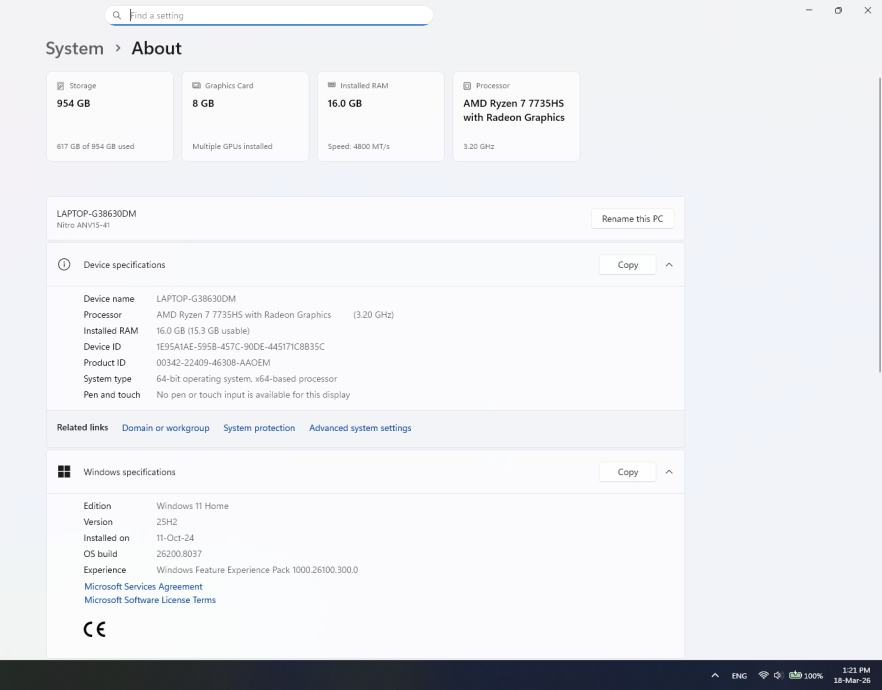The image size is (882, 690).
Task: Open the Installed RAM 16.0 GB card
Action: click(x=381, y=116)
